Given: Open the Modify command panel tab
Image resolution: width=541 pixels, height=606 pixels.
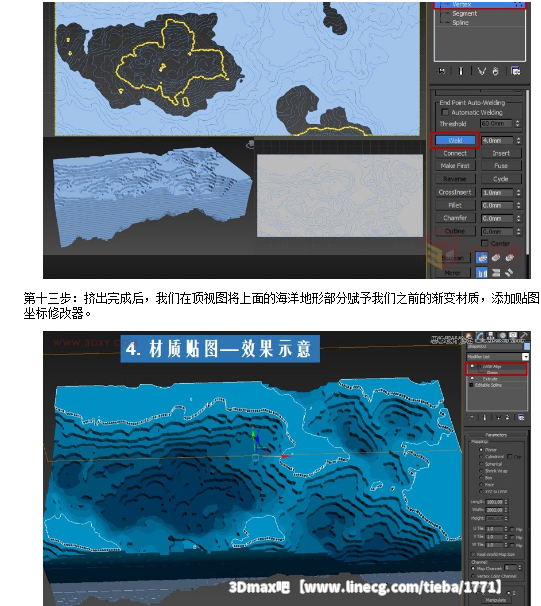Looking at the screenshot, I should pyautogui.click(x=480, y=337).
